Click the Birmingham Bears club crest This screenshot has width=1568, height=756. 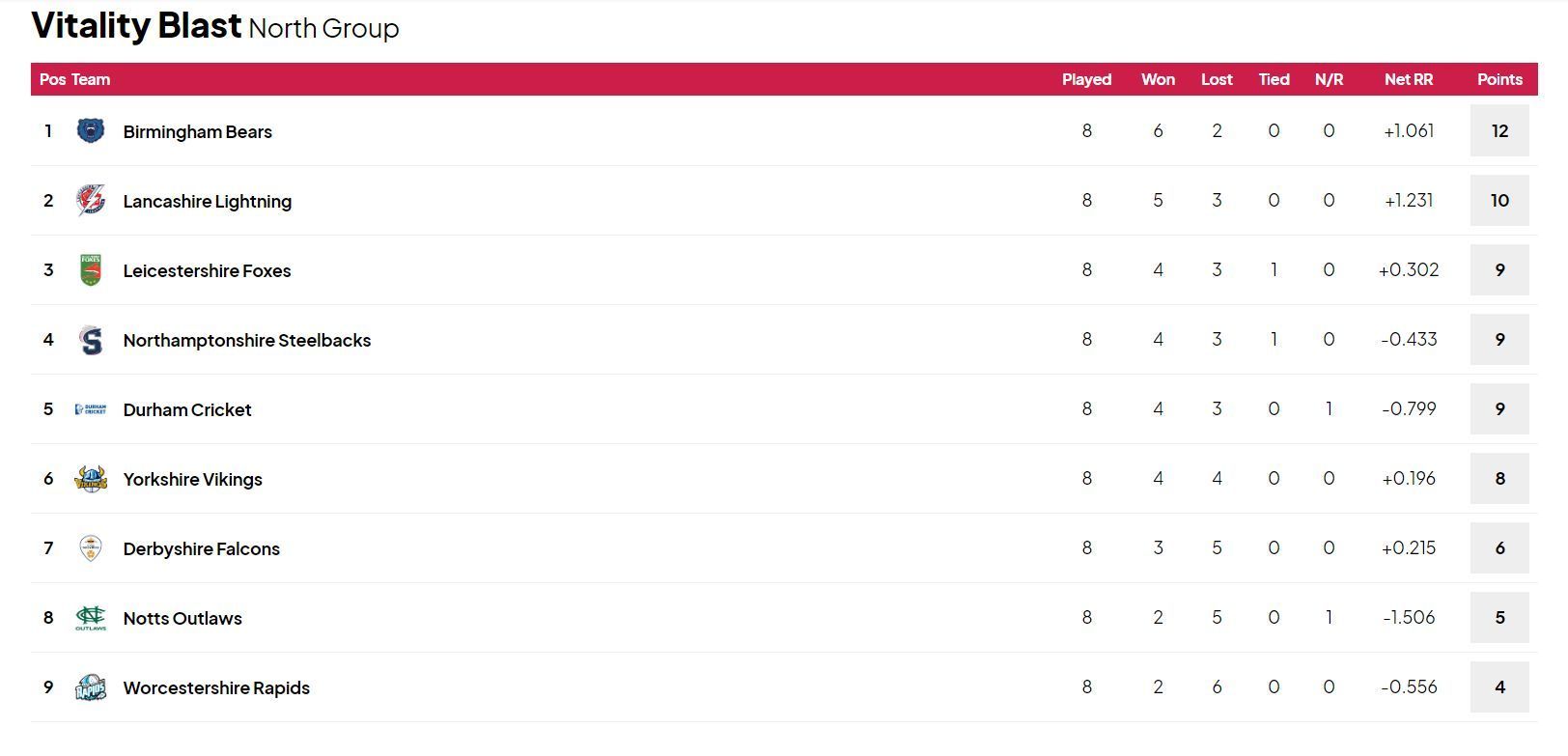tap(89, 131)
